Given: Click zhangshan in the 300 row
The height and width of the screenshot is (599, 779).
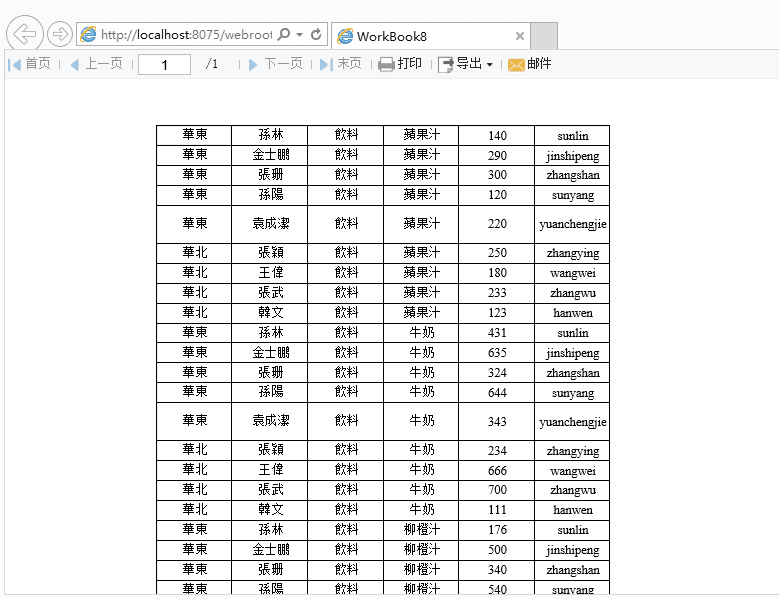Looking at the screenshot, I should pyautogui.click(x=572, y=175).
